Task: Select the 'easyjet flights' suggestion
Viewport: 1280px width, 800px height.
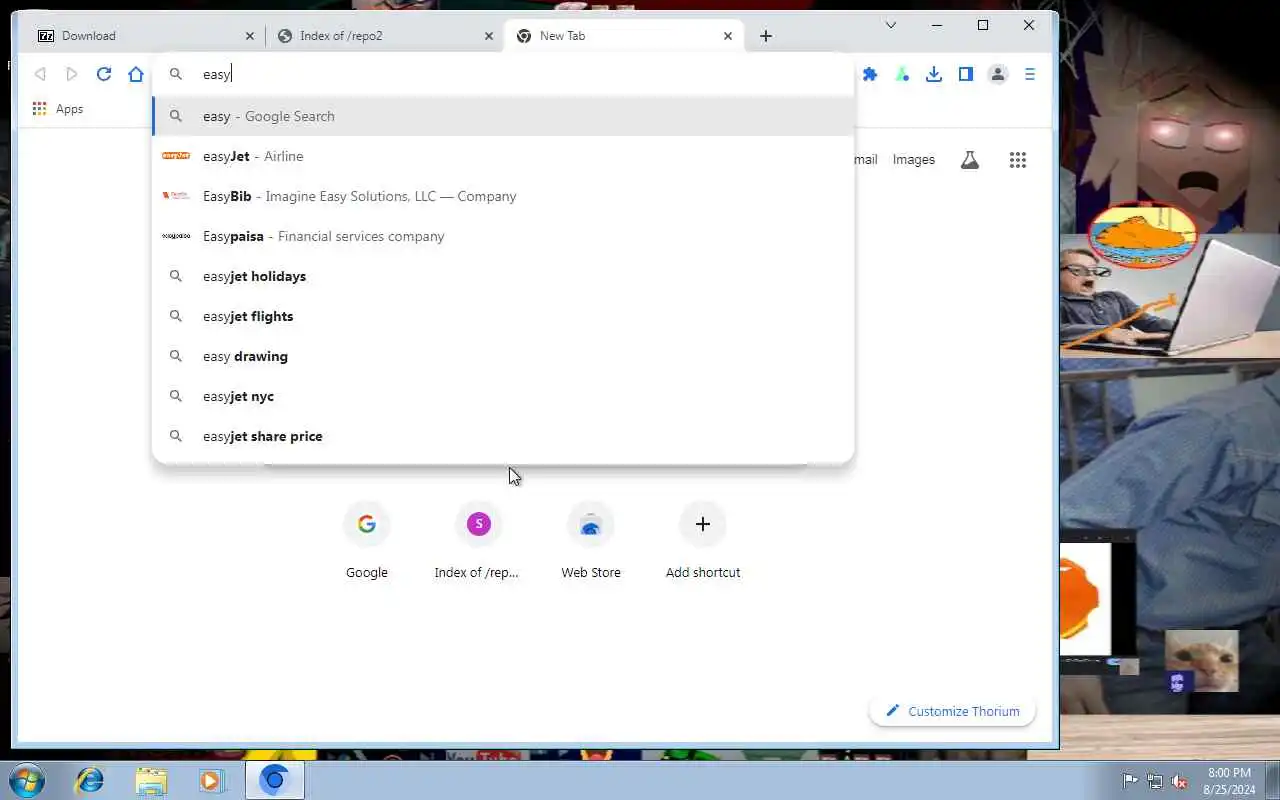Action: (503, 316)
